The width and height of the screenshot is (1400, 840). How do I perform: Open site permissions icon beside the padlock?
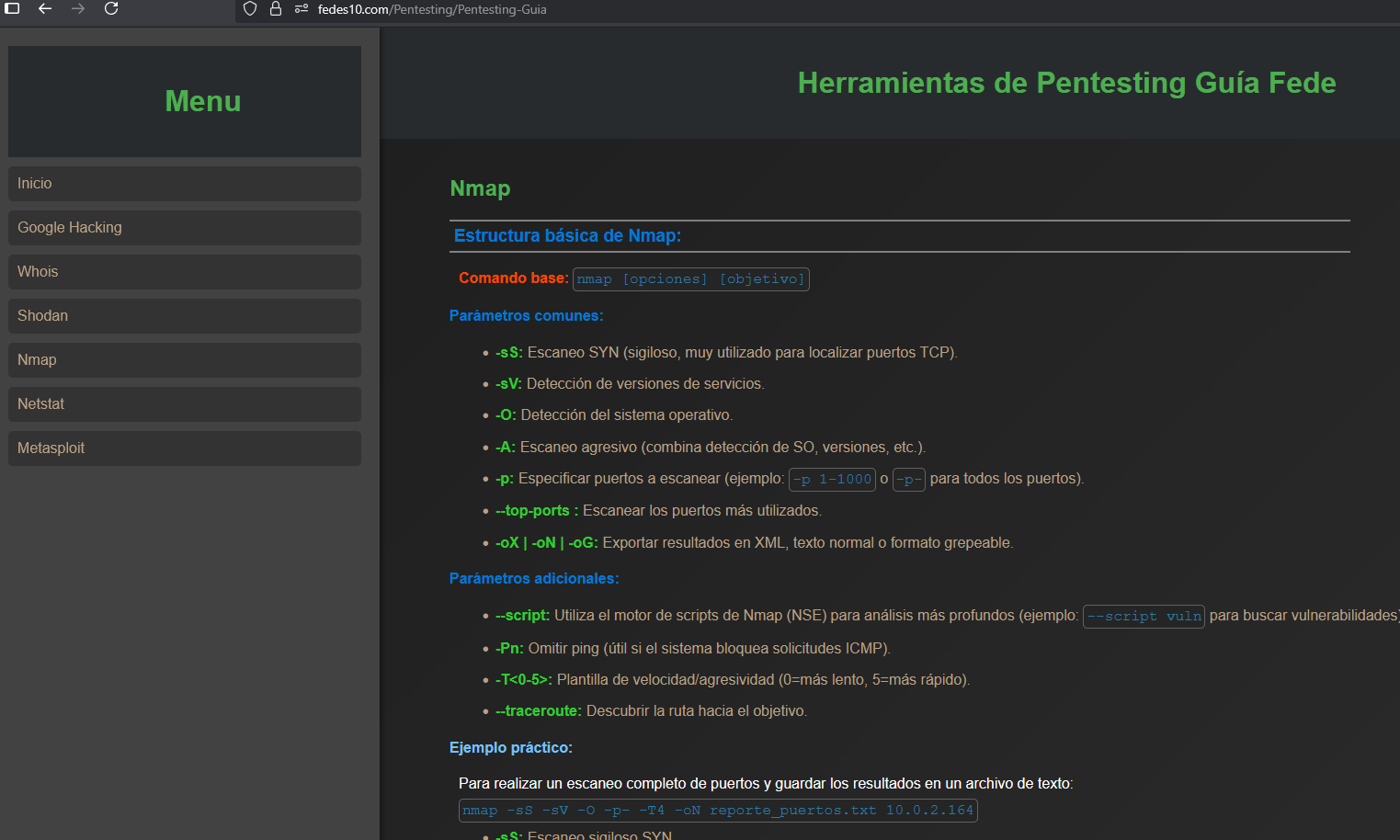coord(300,10)
